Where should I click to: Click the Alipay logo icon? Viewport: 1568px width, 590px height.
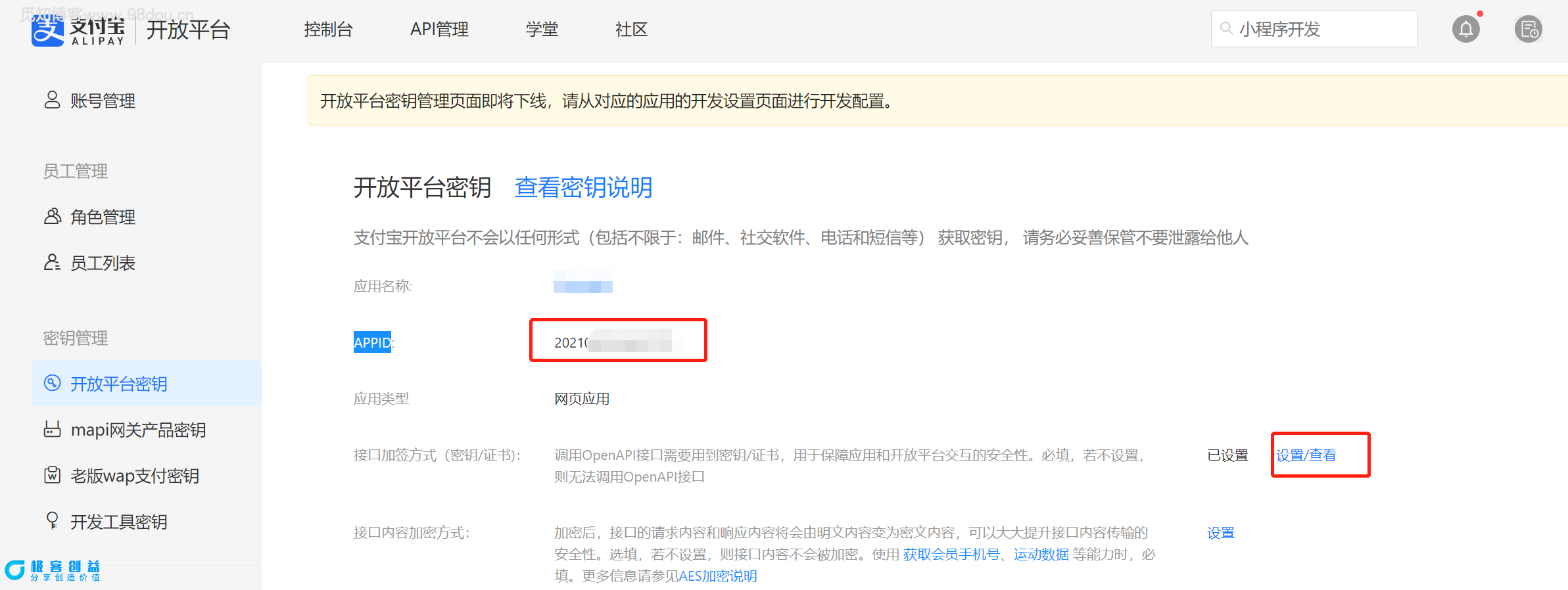[48, 30]
